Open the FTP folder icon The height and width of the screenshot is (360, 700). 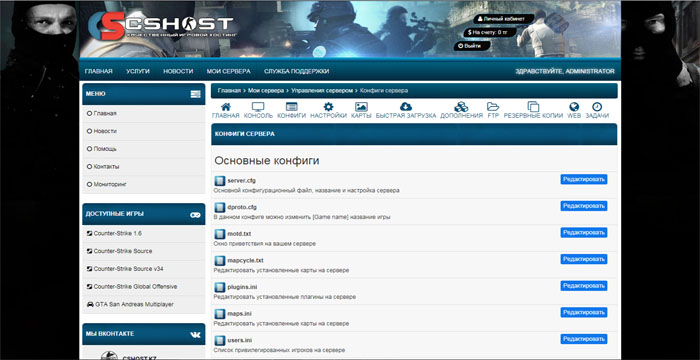click(493, 107)
